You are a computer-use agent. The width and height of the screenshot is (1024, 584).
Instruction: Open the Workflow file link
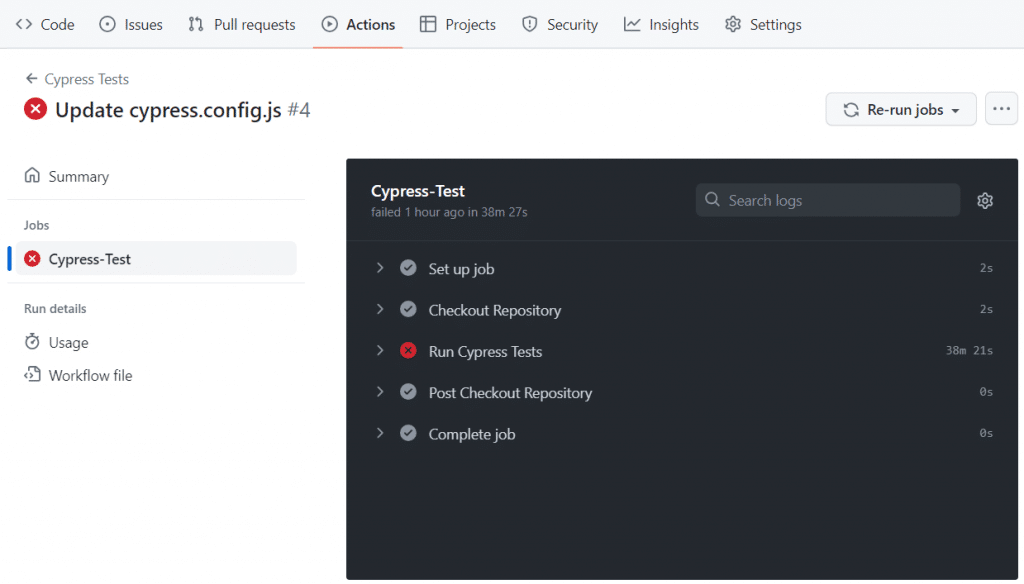pyautogui.click(x=88, y=374)
